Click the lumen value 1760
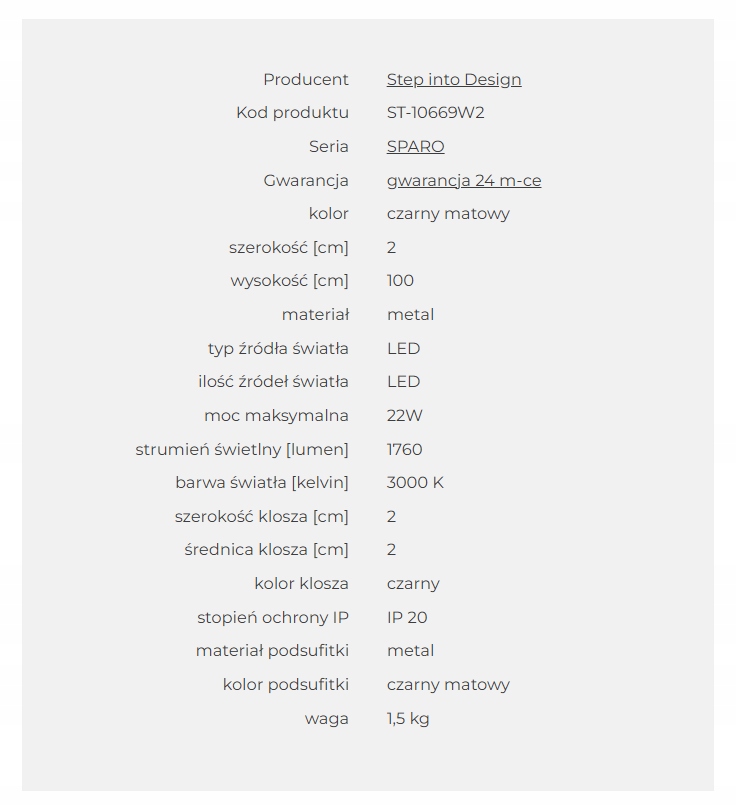This screenshot has height=806, width=736. pyautogui.click(x=404, y=449)
